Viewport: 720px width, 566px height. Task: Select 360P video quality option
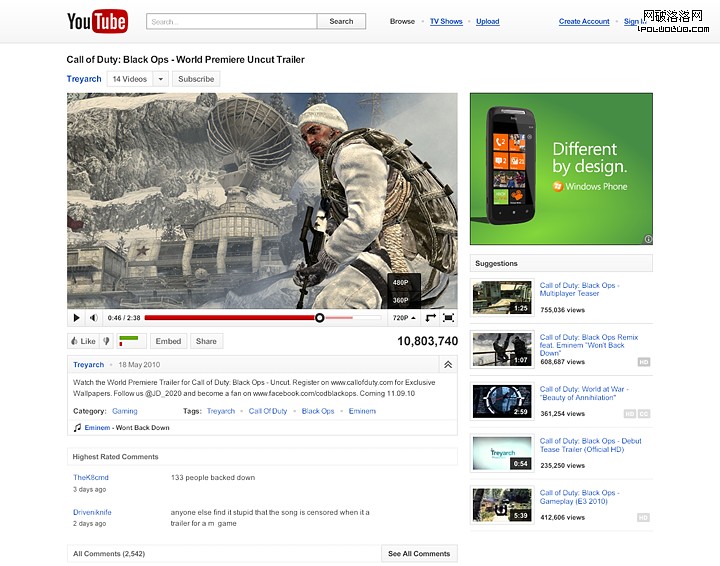[x=401, y=300]
